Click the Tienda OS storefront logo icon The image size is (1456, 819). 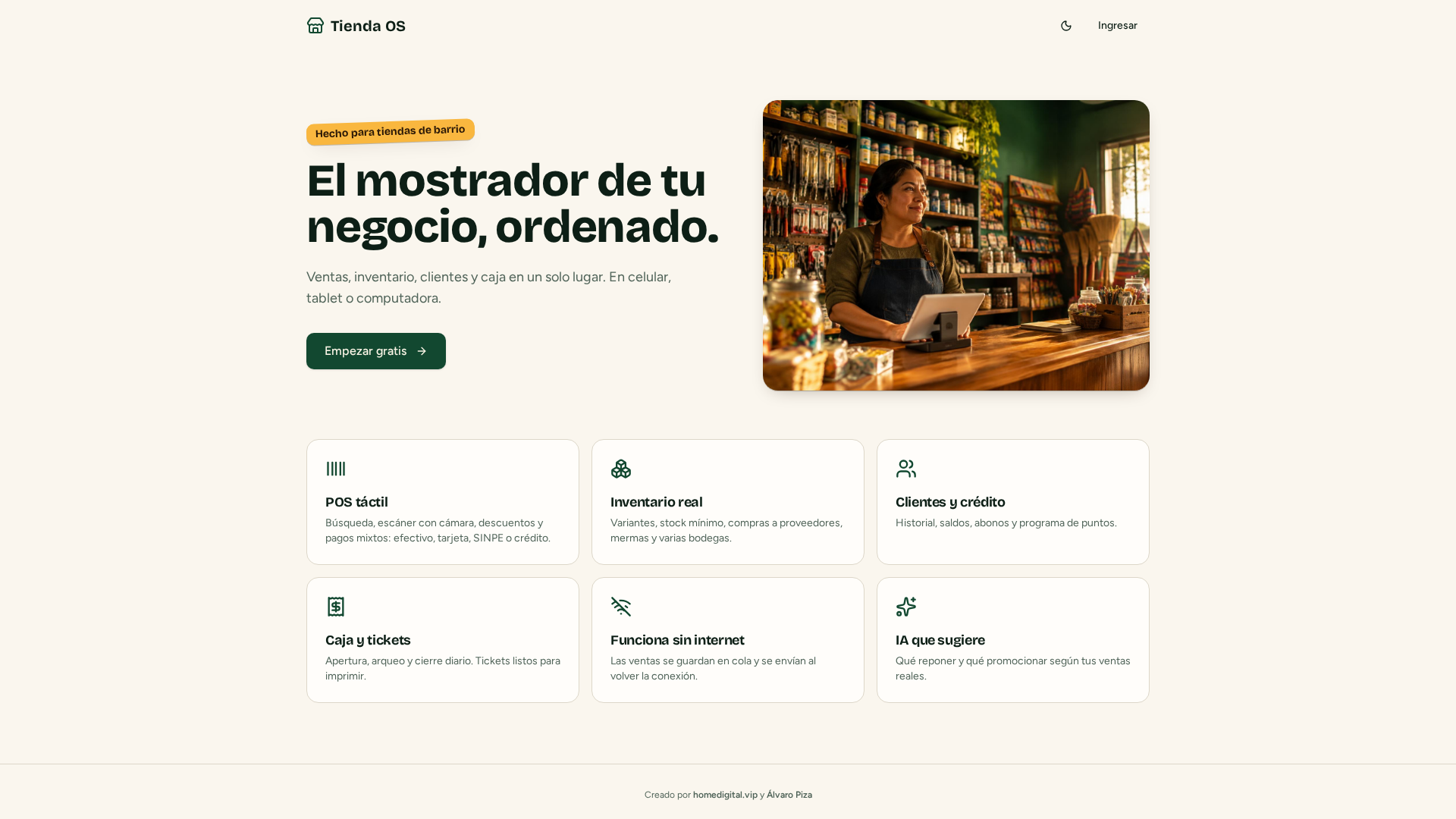pos(315,26)
